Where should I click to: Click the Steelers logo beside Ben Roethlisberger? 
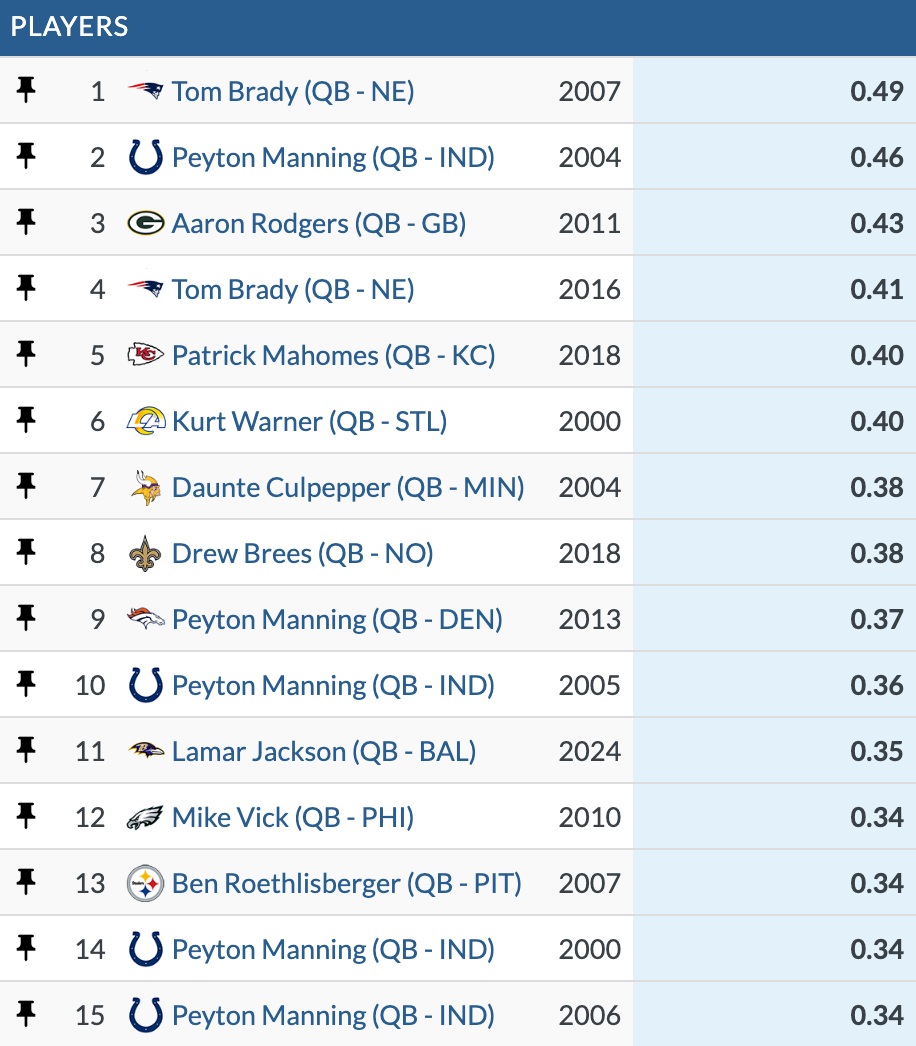[x=145, y=883]
